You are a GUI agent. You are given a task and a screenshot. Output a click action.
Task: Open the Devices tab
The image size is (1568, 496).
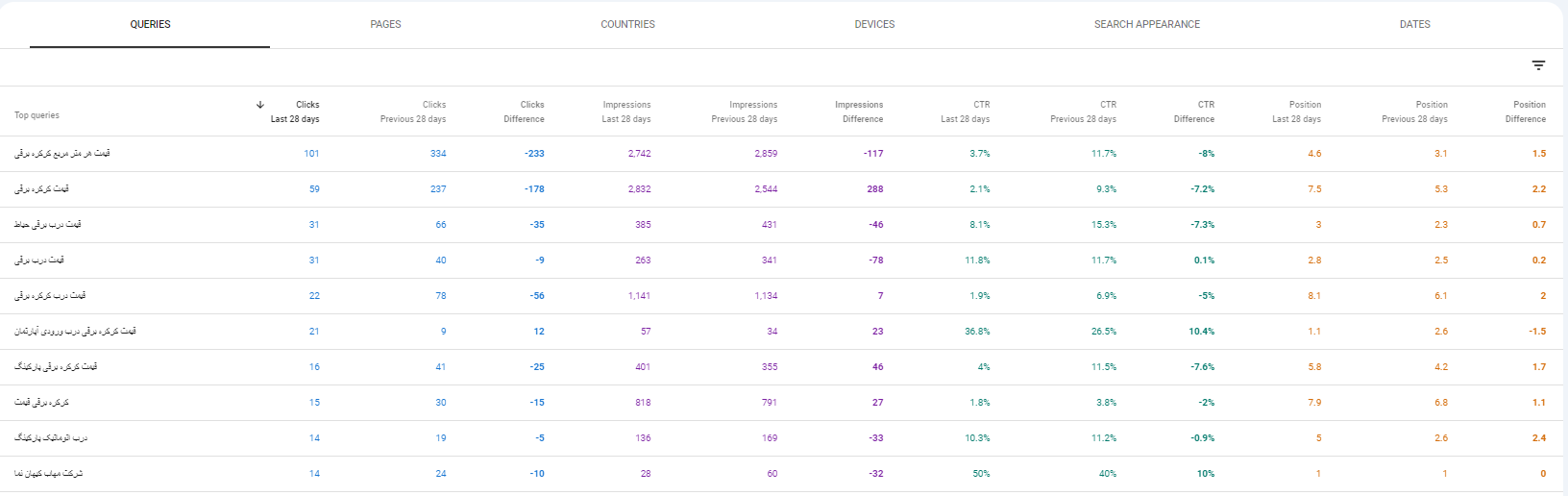[x=874, y=24]
